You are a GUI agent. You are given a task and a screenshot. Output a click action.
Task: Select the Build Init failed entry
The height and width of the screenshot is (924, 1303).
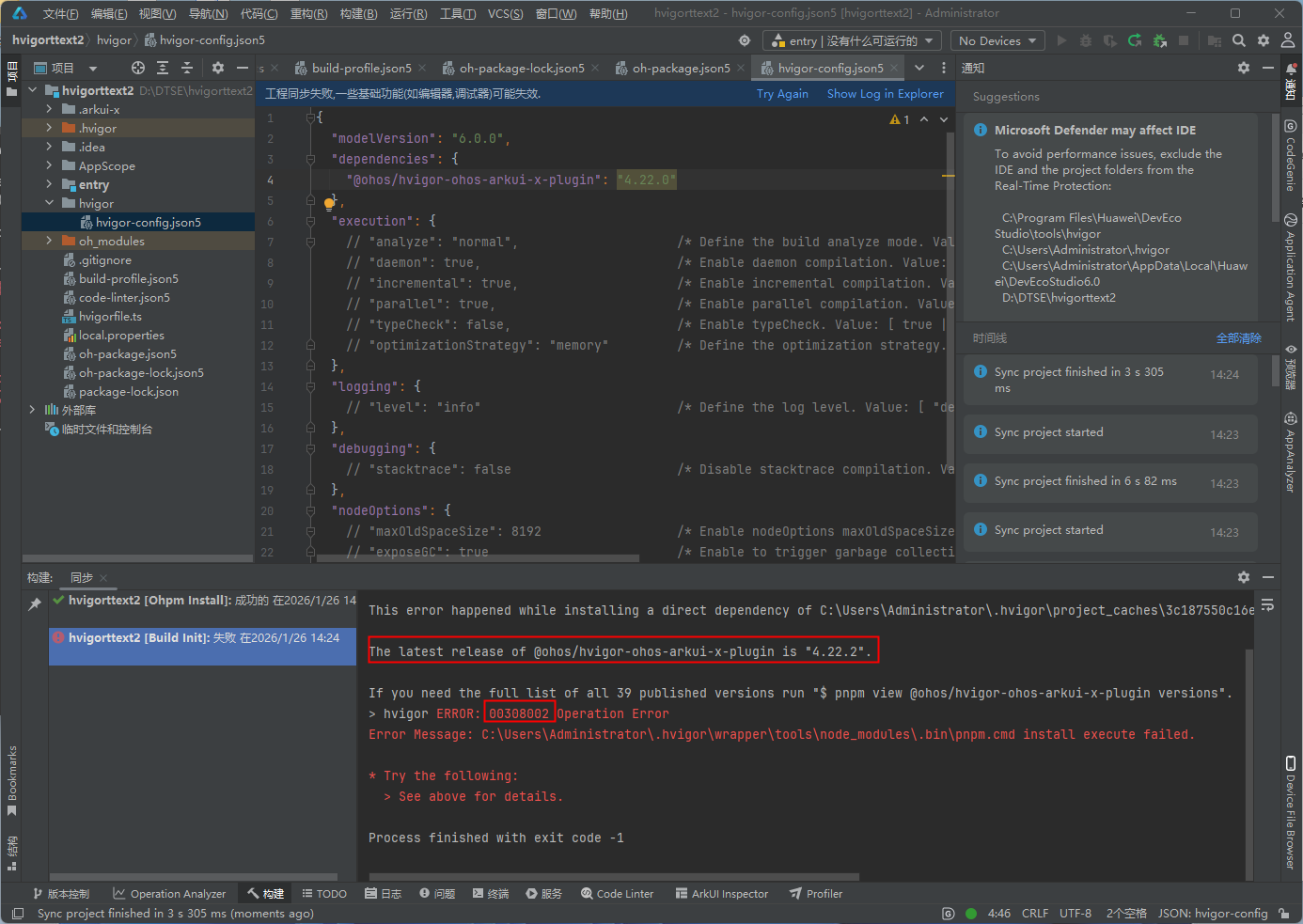point(202,637)
